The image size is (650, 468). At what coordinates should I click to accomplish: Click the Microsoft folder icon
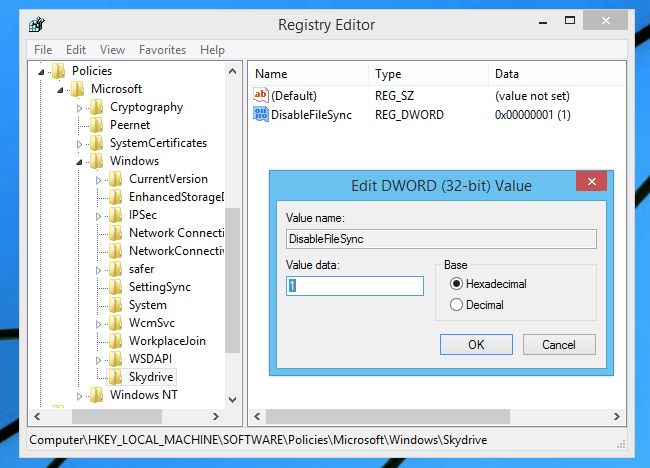78,89
